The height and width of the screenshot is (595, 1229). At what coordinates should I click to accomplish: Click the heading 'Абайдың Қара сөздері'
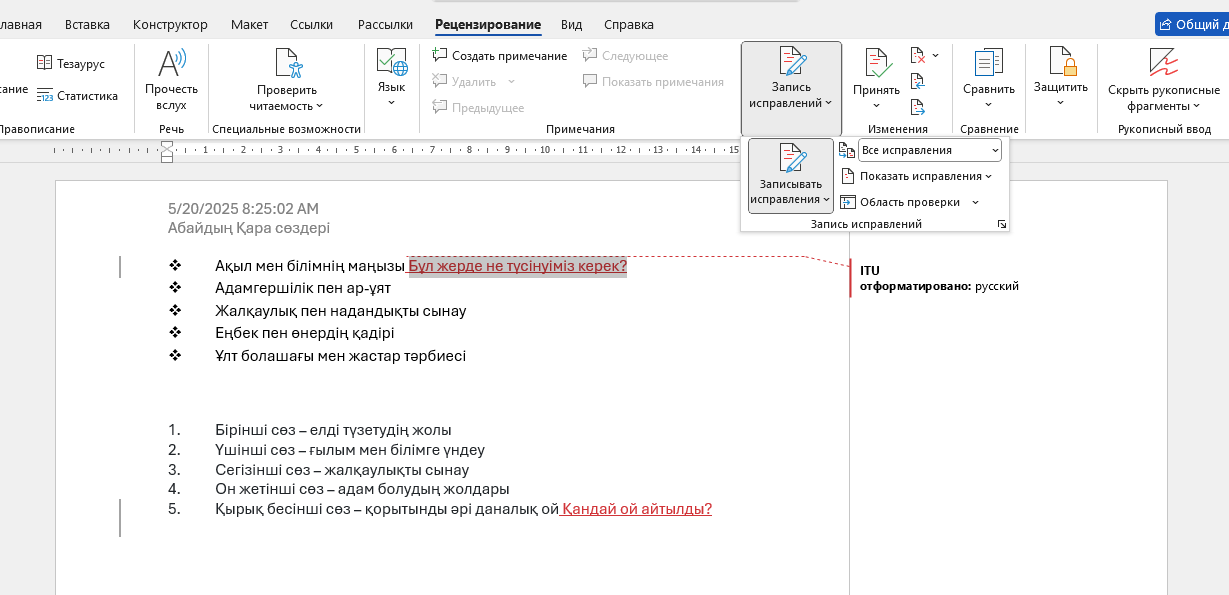pos(249,228)
